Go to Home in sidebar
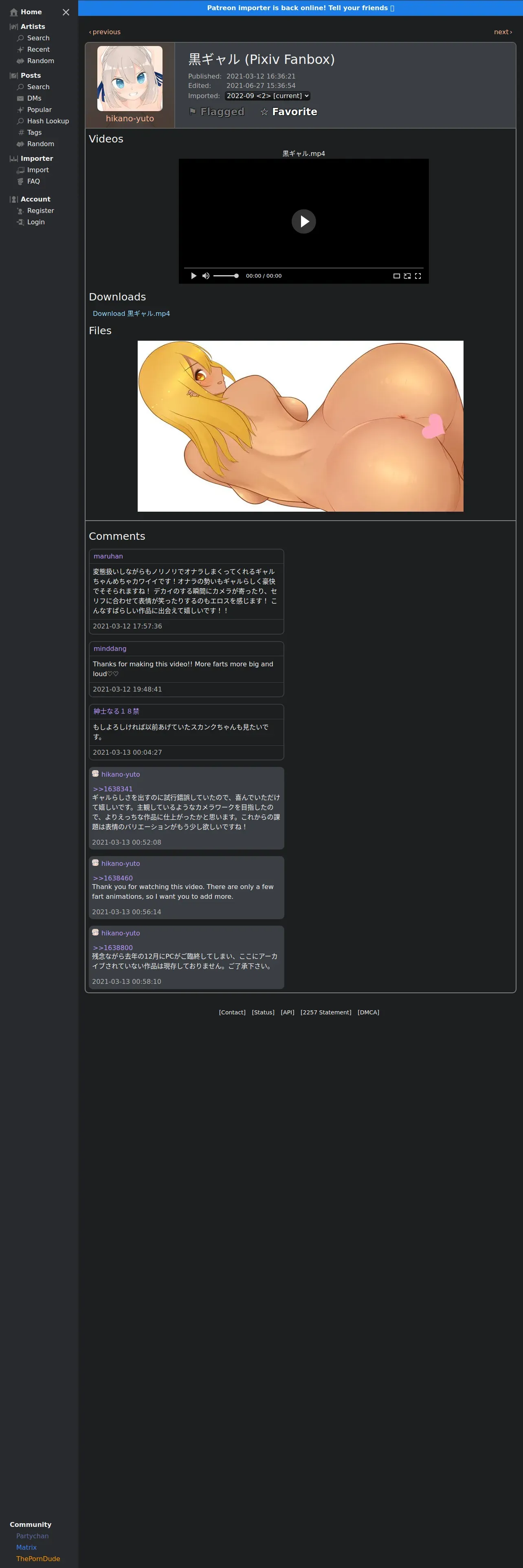This screenshot has width=523, height=1568. (26, 12)
